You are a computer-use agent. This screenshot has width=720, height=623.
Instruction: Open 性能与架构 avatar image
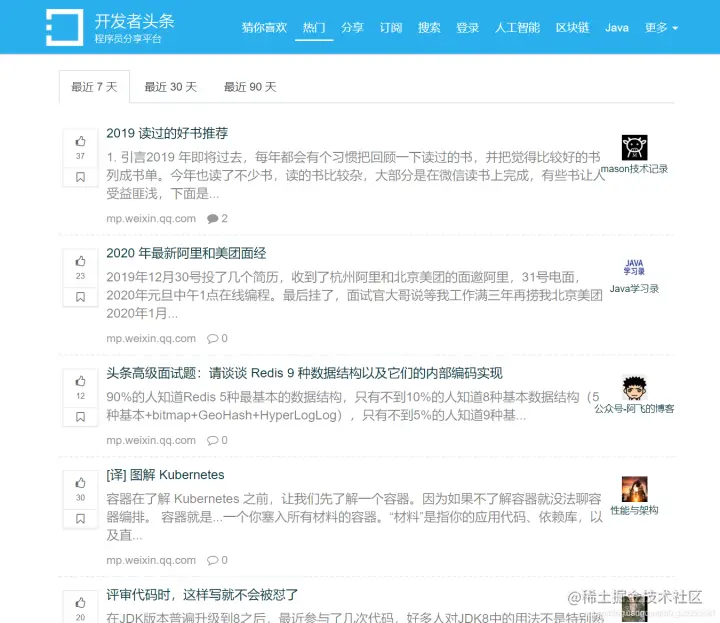click(635, 489)
